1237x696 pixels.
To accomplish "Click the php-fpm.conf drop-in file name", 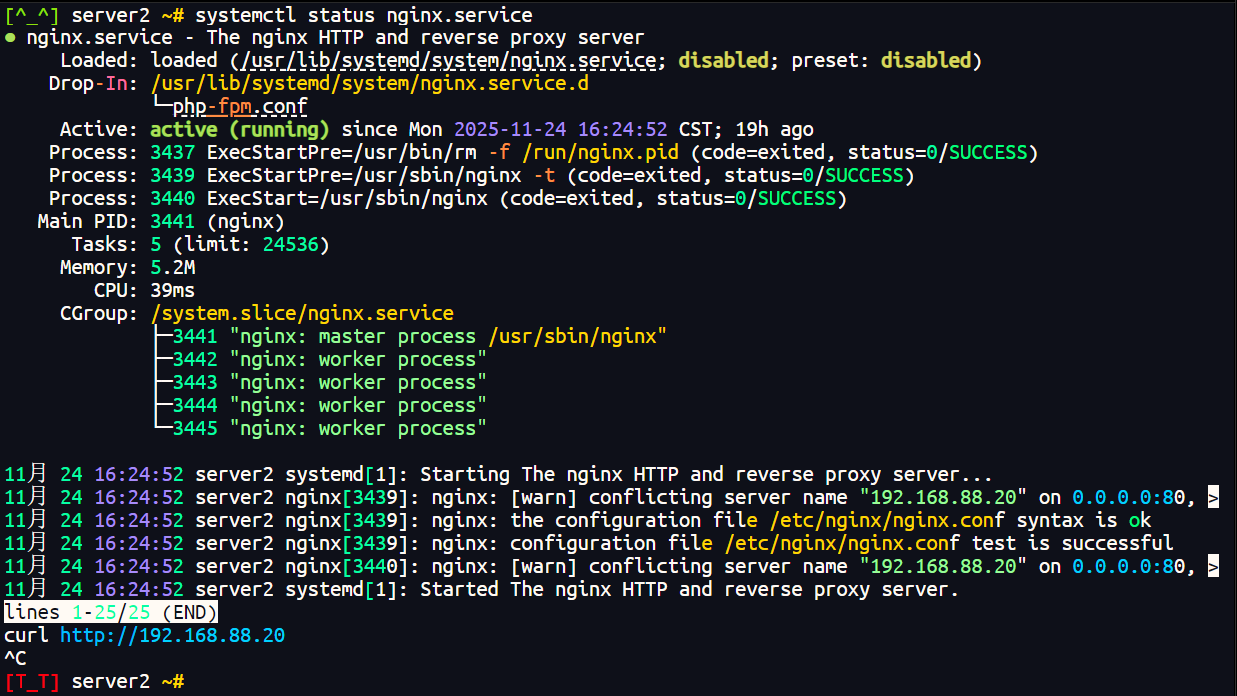I will (240, 107).
